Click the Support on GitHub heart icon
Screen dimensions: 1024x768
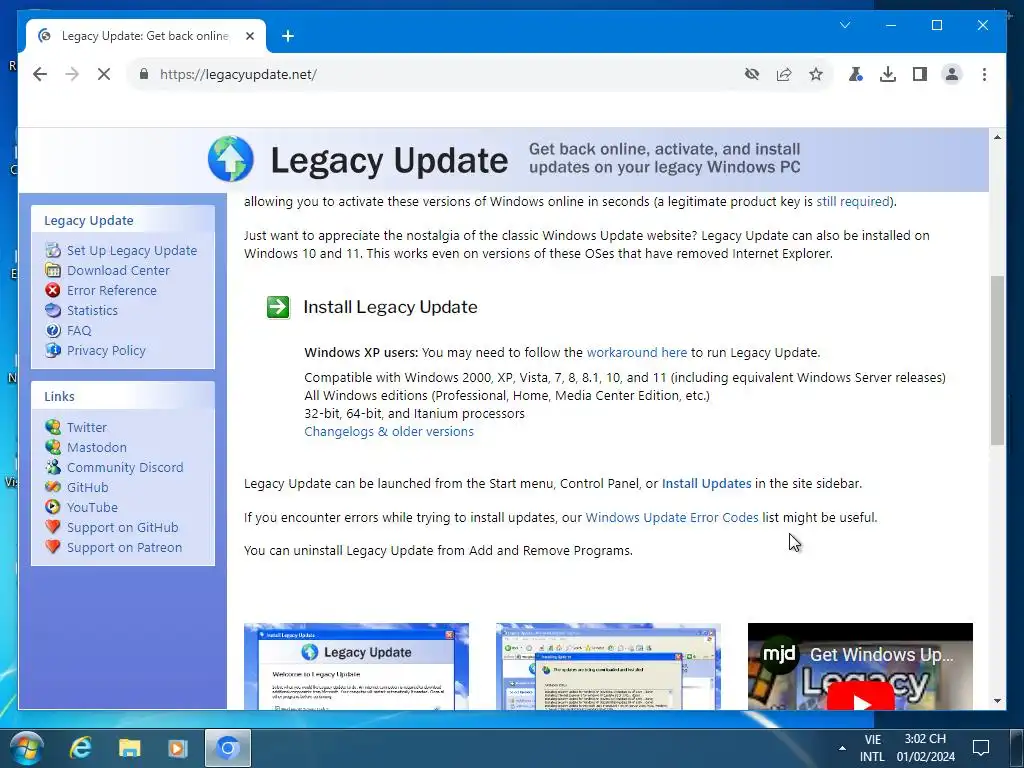click(53, 527)
